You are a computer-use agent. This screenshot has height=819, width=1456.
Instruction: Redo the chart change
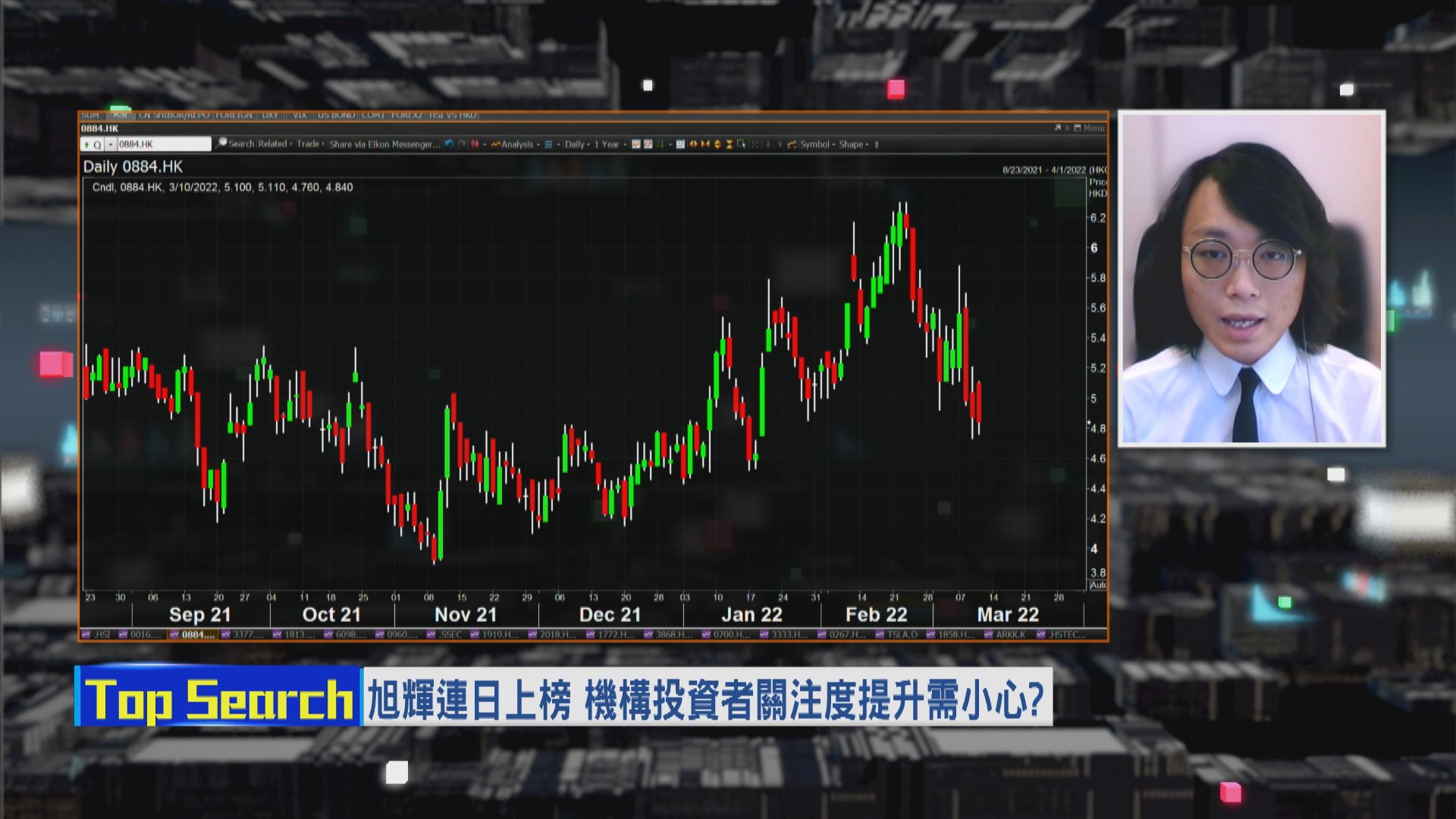[460, 144]
